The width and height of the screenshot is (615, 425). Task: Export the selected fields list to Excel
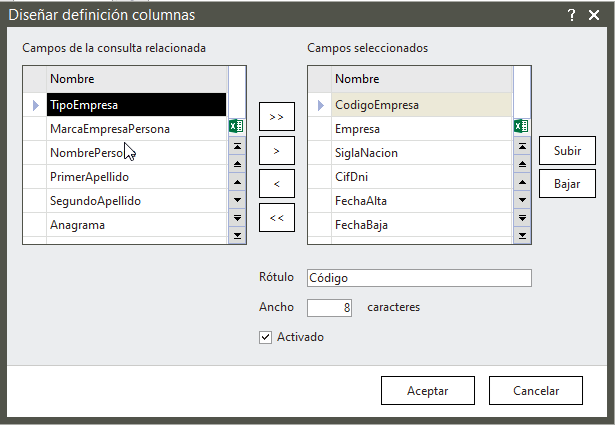(x=521, y=127)
